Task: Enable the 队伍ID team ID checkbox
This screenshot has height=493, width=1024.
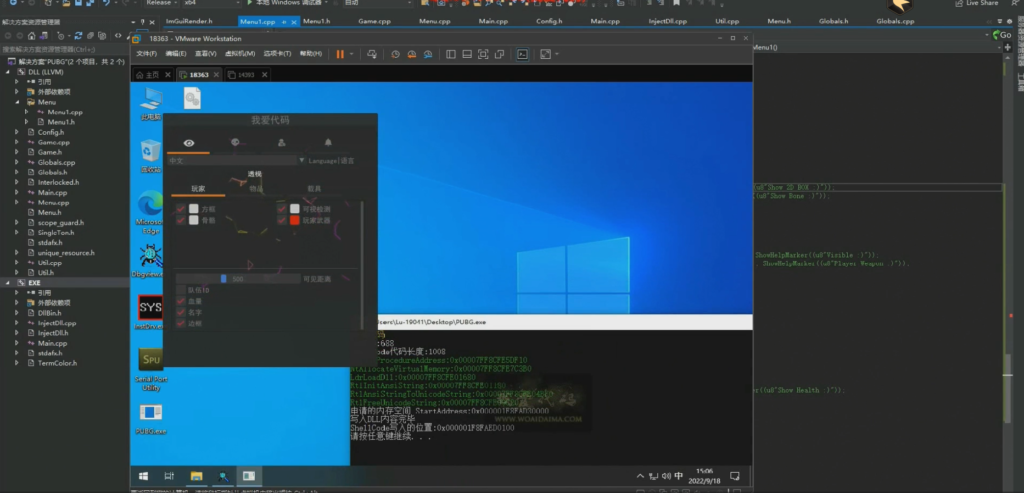Action: click(x=181, y=290)
